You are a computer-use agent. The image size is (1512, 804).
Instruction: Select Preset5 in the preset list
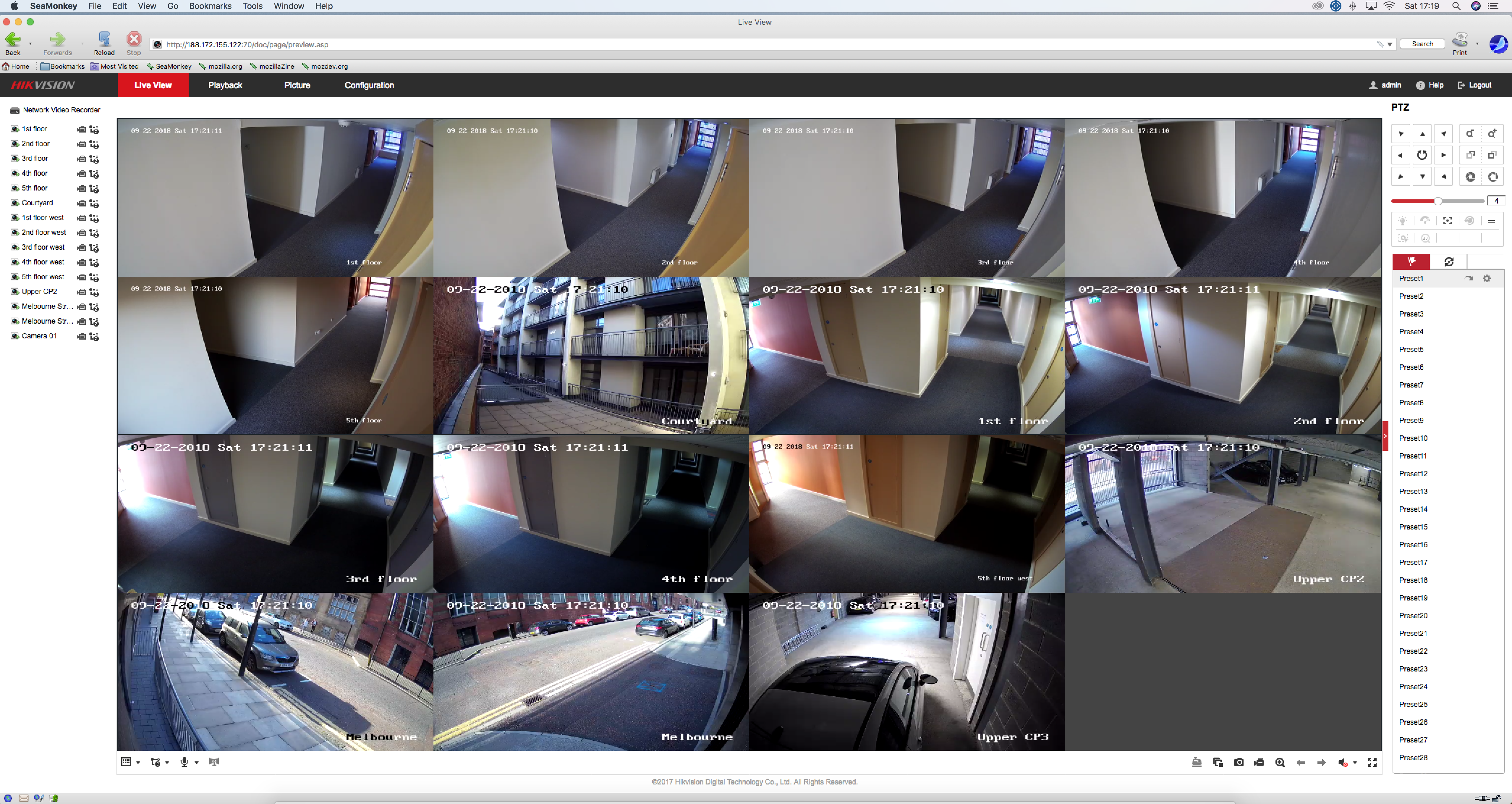tap(1411, 349)
